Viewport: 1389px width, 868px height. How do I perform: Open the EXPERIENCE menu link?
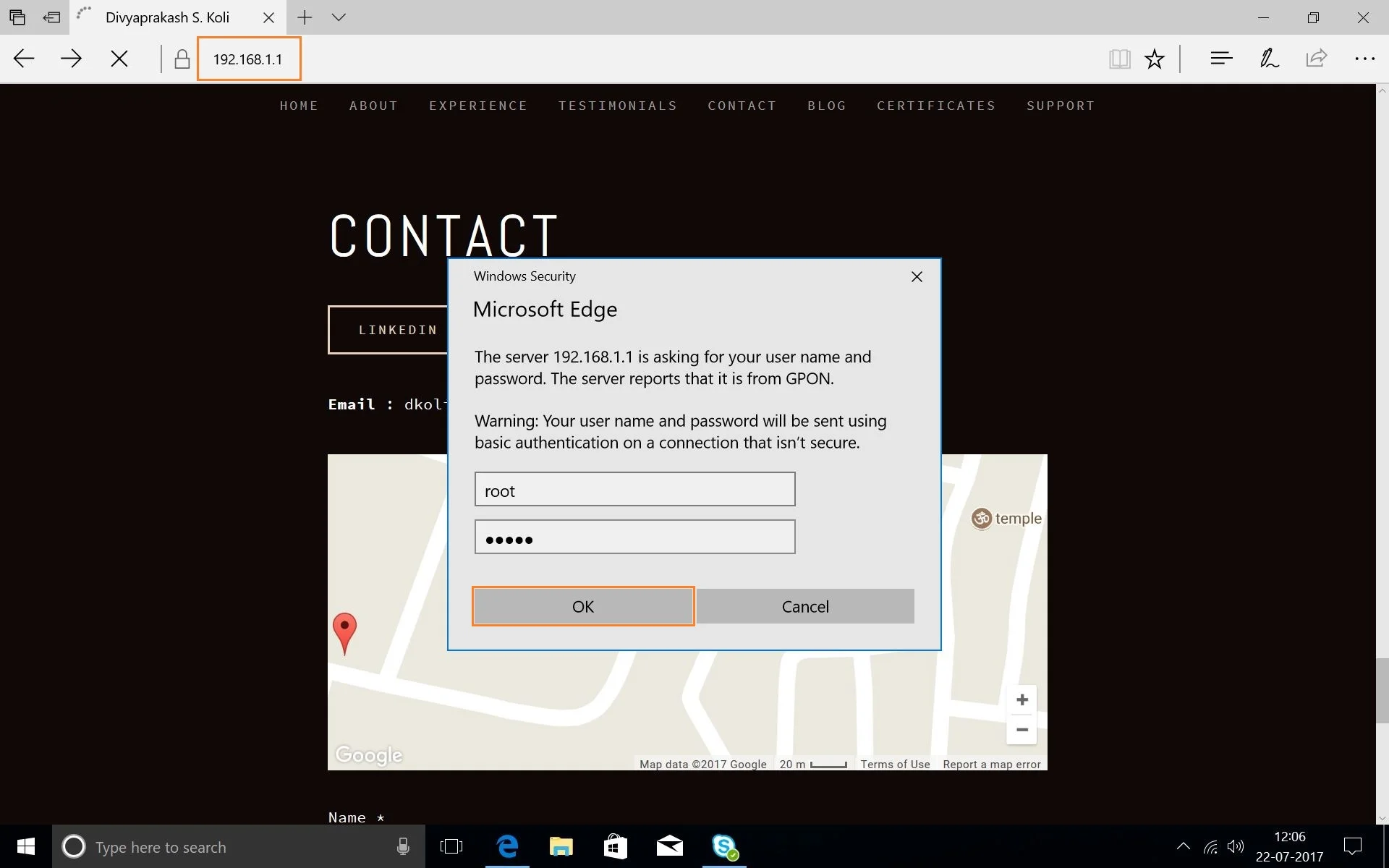coord(478,106)
